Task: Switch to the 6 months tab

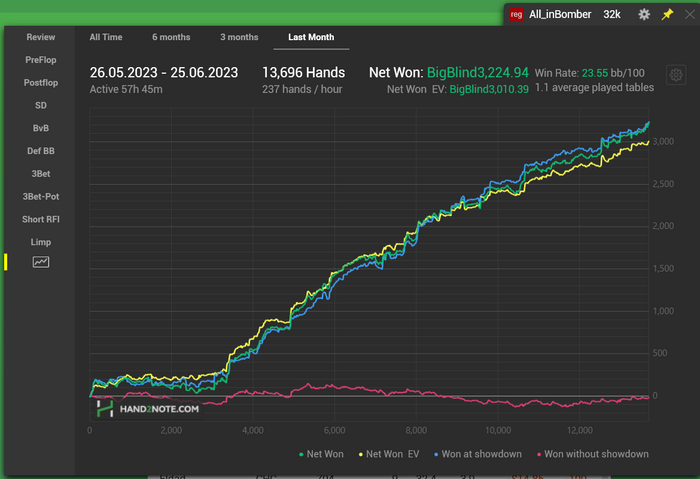Action: tap(171, 37)
